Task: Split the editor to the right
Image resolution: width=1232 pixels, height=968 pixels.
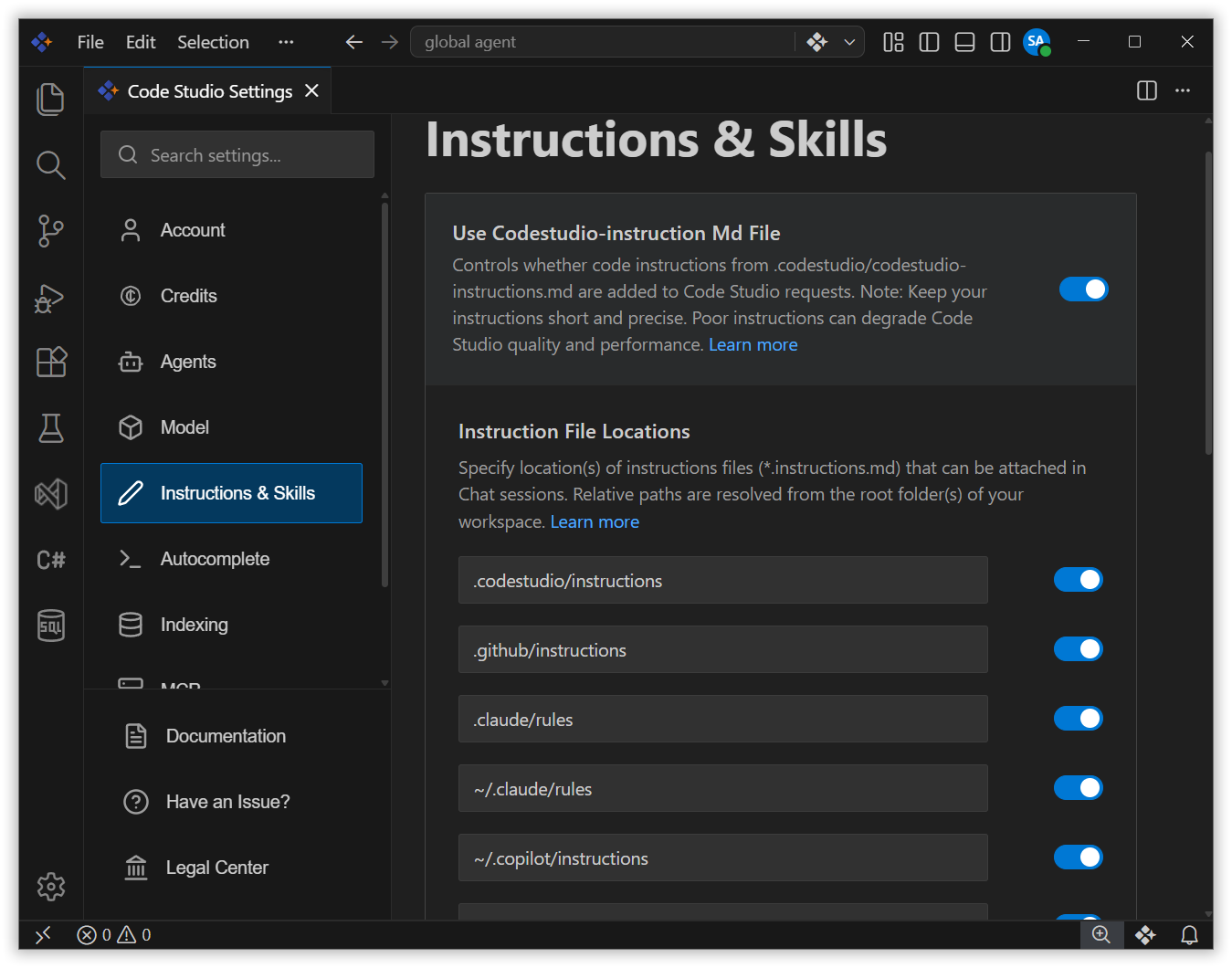Action: pos(1147,90)
